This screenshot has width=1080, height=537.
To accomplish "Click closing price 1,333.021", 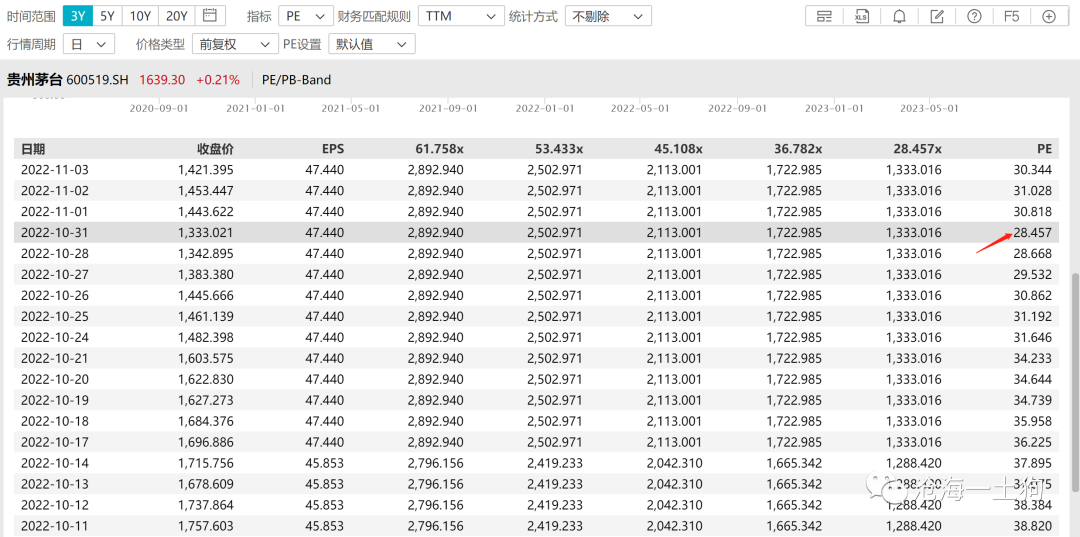I will pos(205,233).
